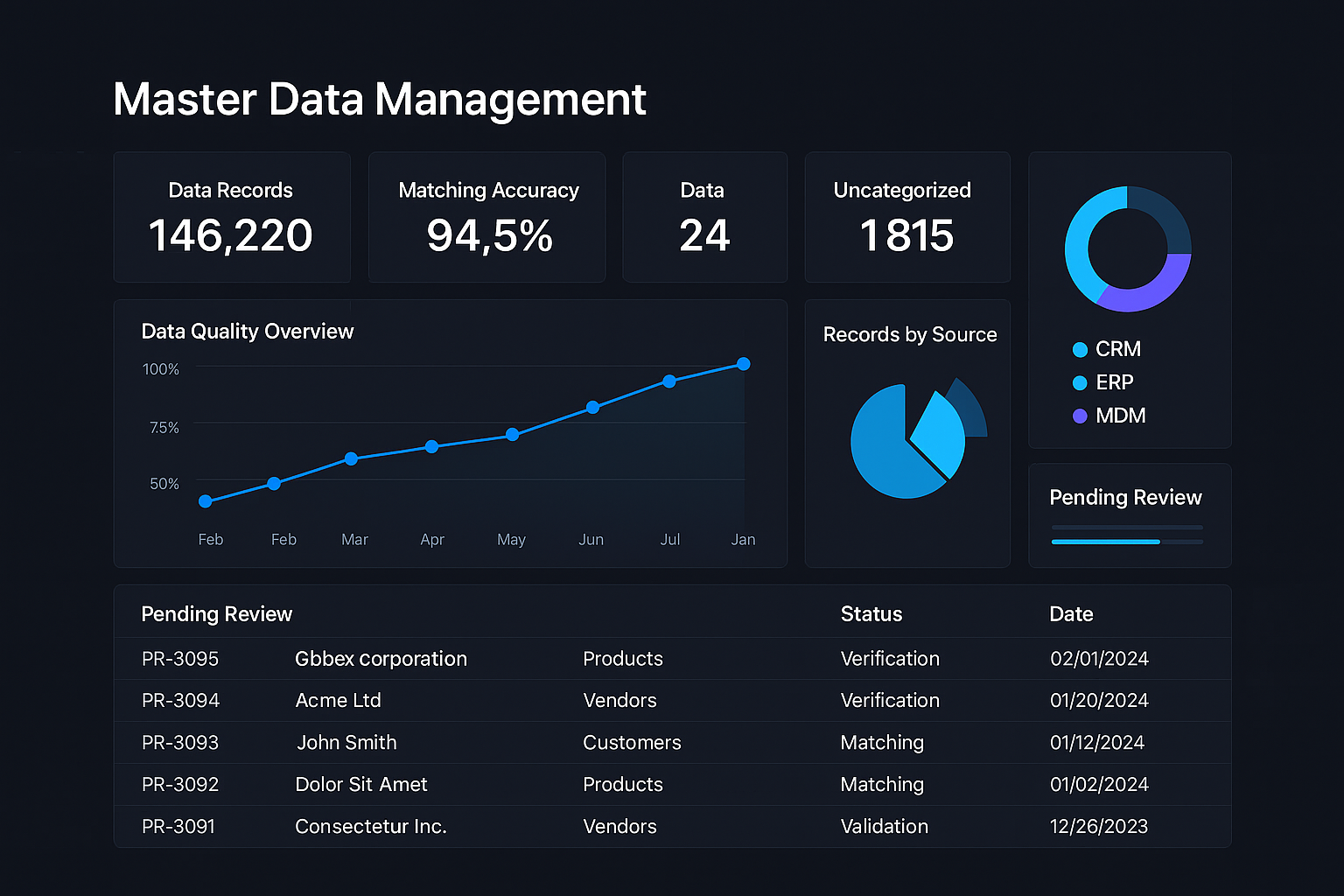Open the Matching Accuracy card
Image resolution: width=1344 pixels, height=896 pixels.
[487, 218]
